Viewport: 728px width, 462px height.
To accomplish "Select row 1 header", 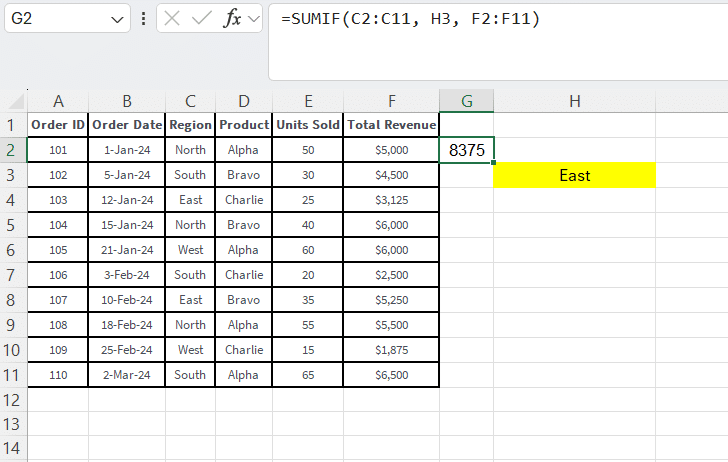I will [x=13, y=125].
